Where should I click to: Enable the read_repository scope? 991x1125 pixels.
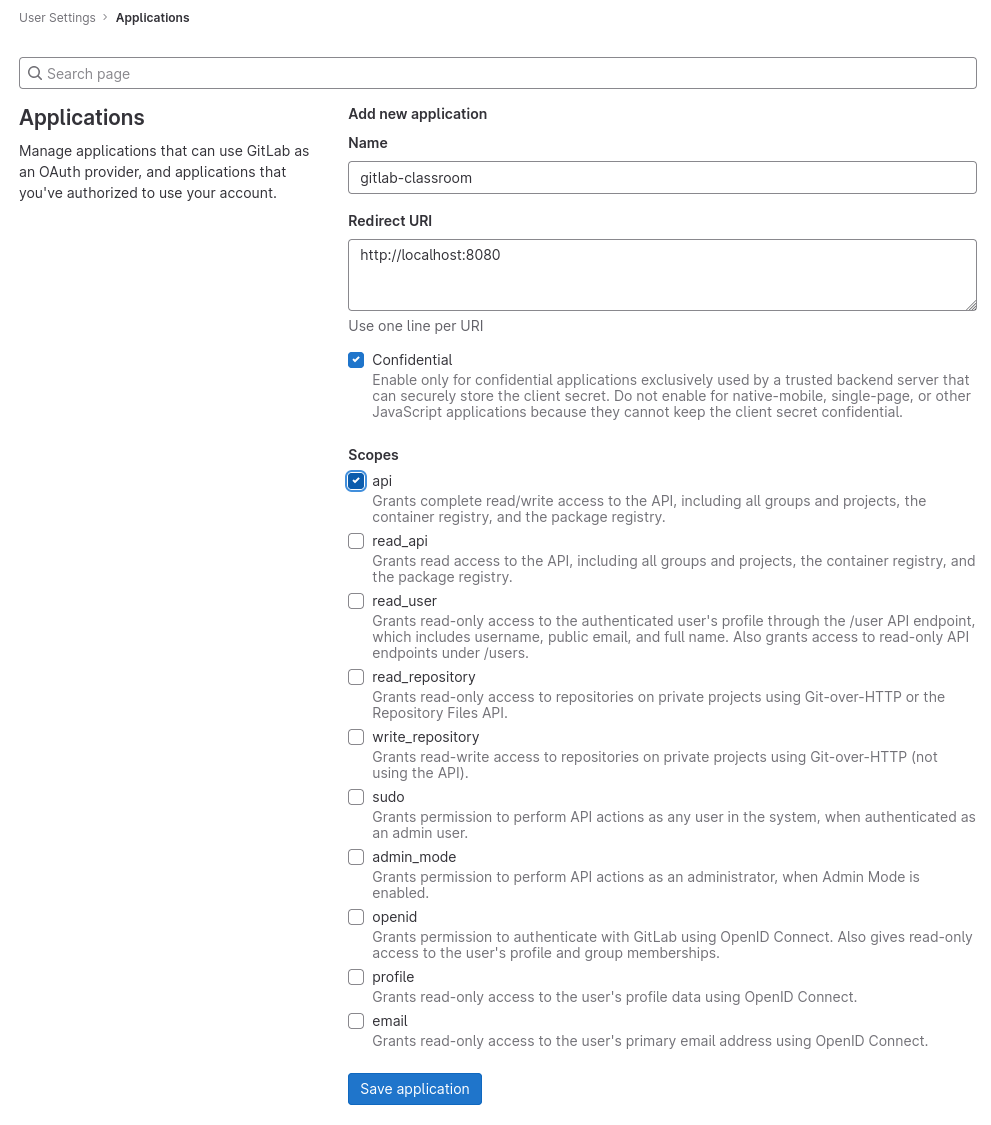coord(356,677)
